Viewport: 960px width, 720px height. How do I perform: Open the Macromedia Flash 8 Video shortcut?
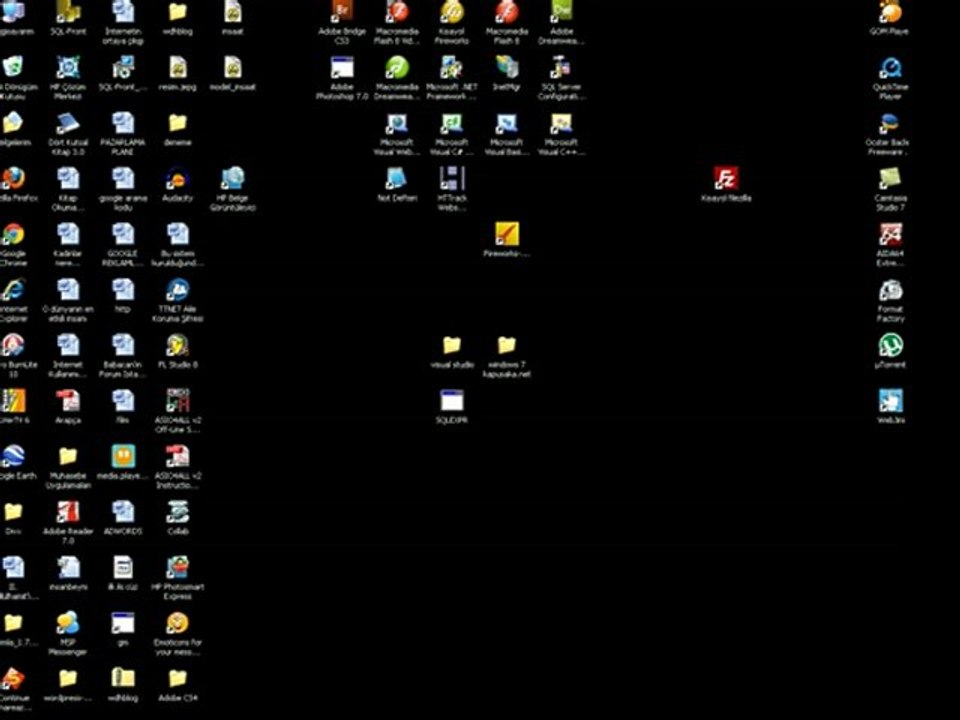[397, 12]
